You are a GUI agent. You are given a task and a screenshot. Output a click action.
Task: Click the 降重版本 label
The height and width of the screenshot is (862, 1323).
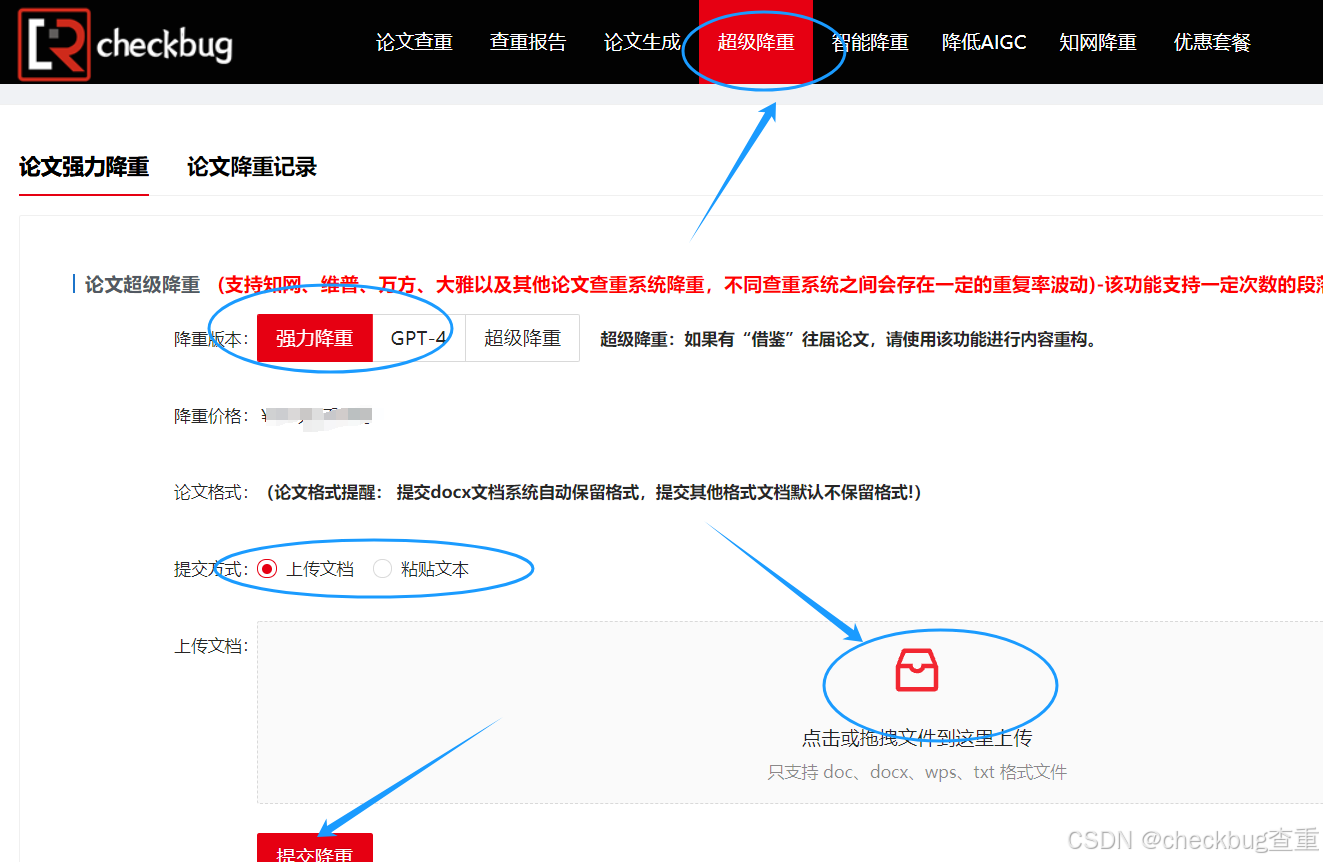click(x=211, y=339)
